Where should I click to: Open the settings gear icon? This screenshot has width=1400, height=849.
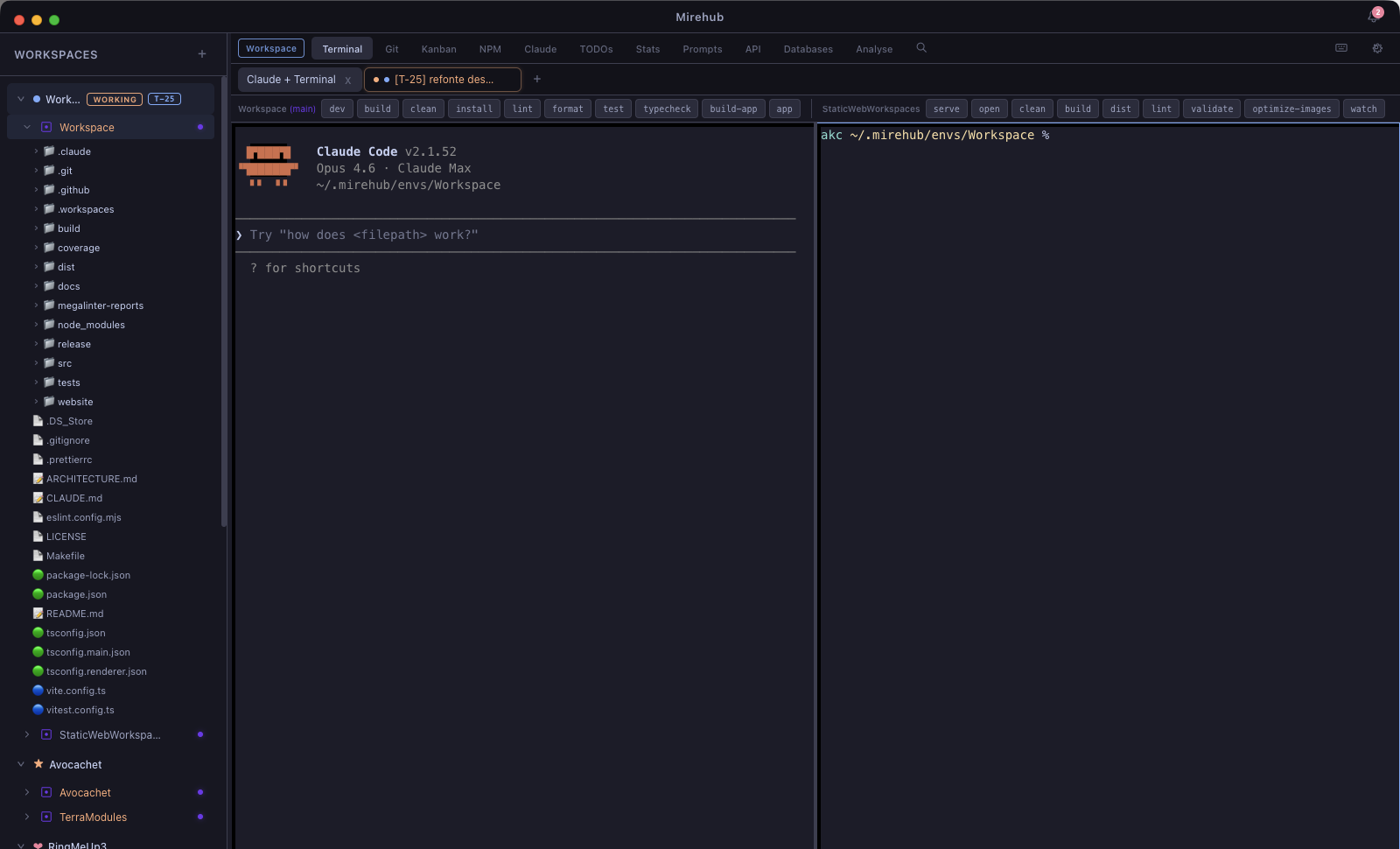pyautogui.click(x=1377, y=48)
